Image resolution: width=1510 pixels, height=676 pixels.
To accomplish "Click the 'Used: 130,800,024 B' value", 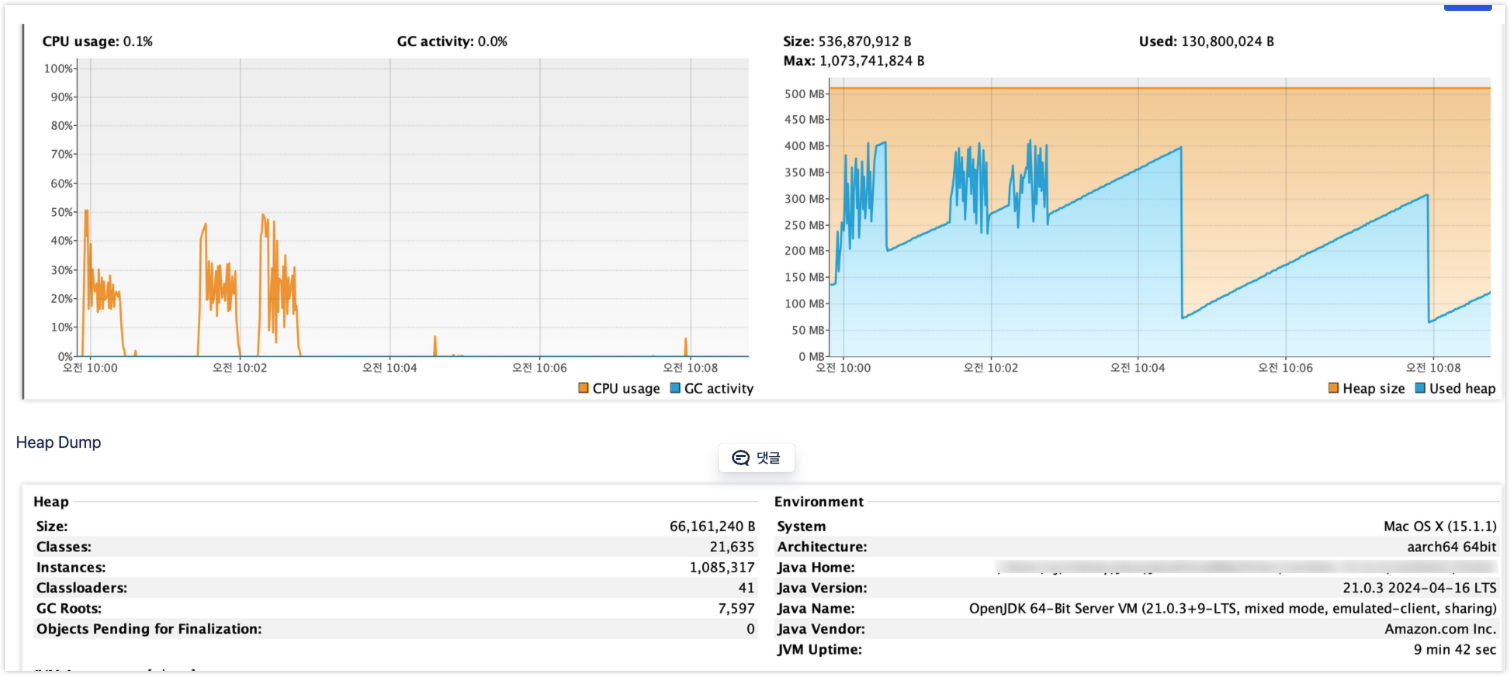I will click(1206, 41).
